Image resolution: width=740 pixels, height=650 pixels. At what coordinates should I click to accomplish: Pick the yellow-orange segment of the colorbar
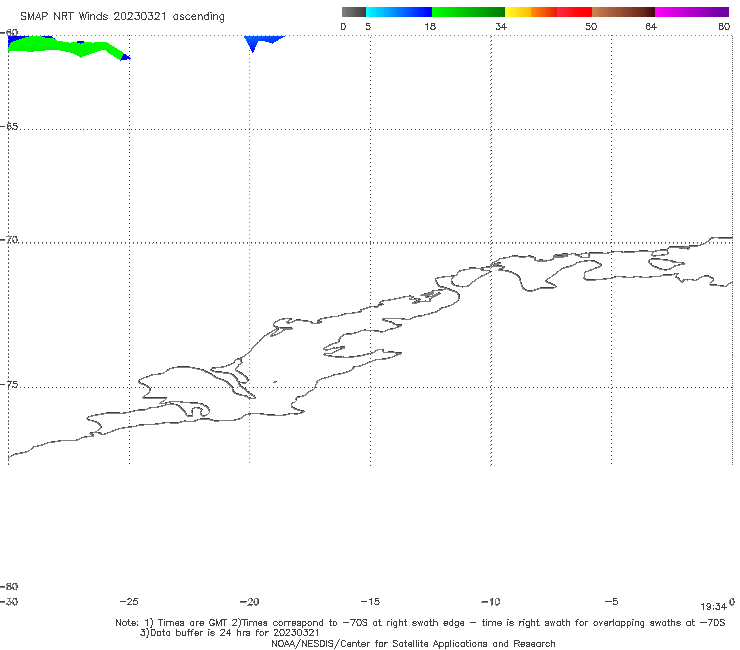[531, 12]
